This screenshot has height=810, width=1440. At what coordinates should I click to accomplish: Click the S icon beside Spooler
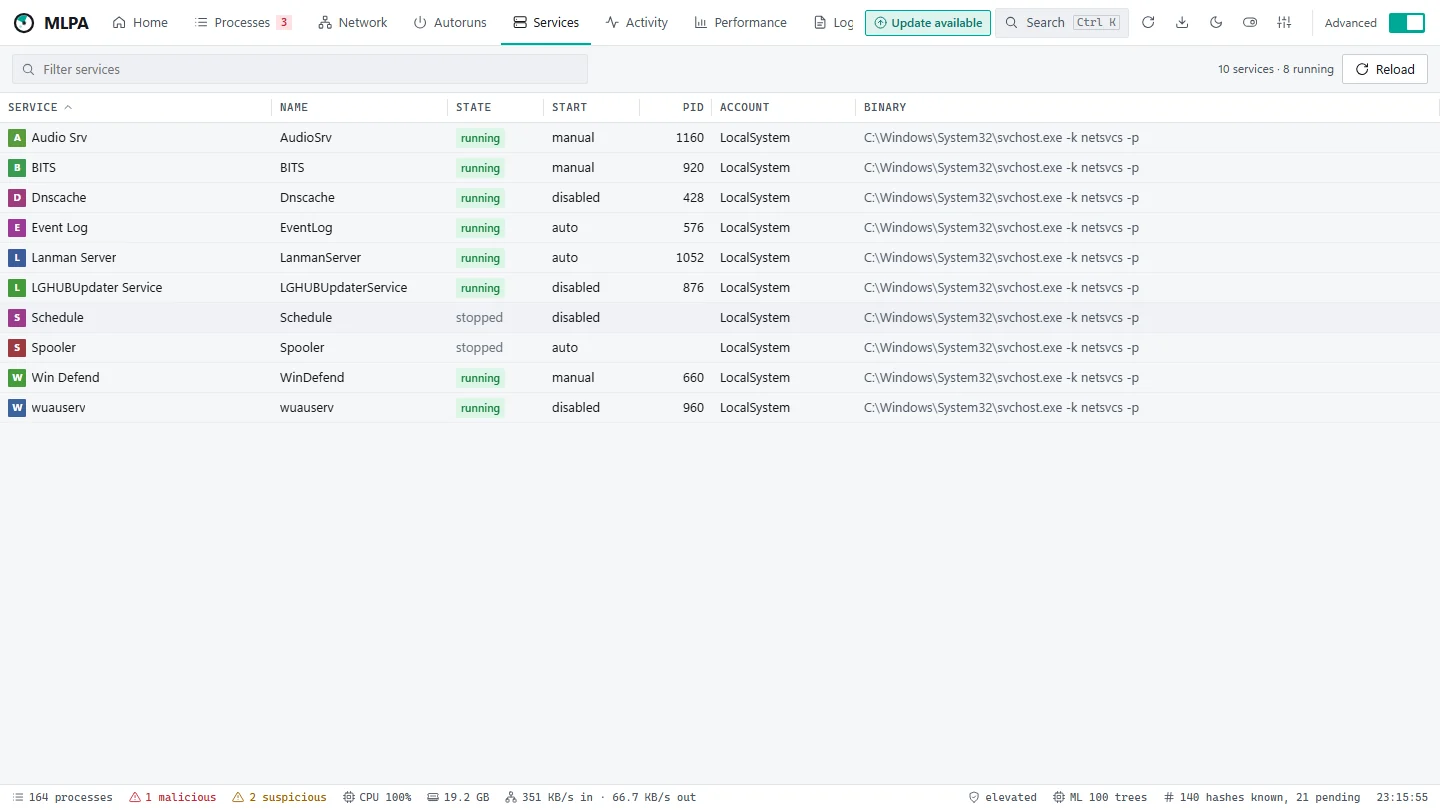click(x=16, y=348)
